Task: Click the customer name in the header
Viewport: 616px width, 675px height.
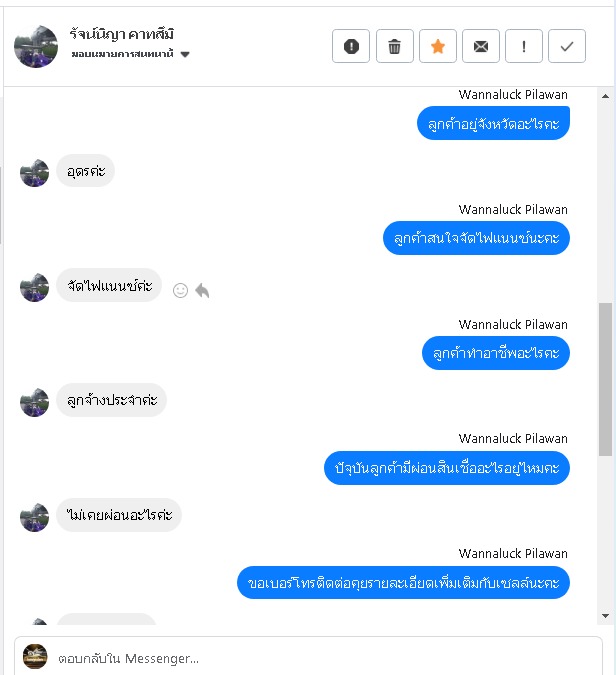Action: coord(121,34)
